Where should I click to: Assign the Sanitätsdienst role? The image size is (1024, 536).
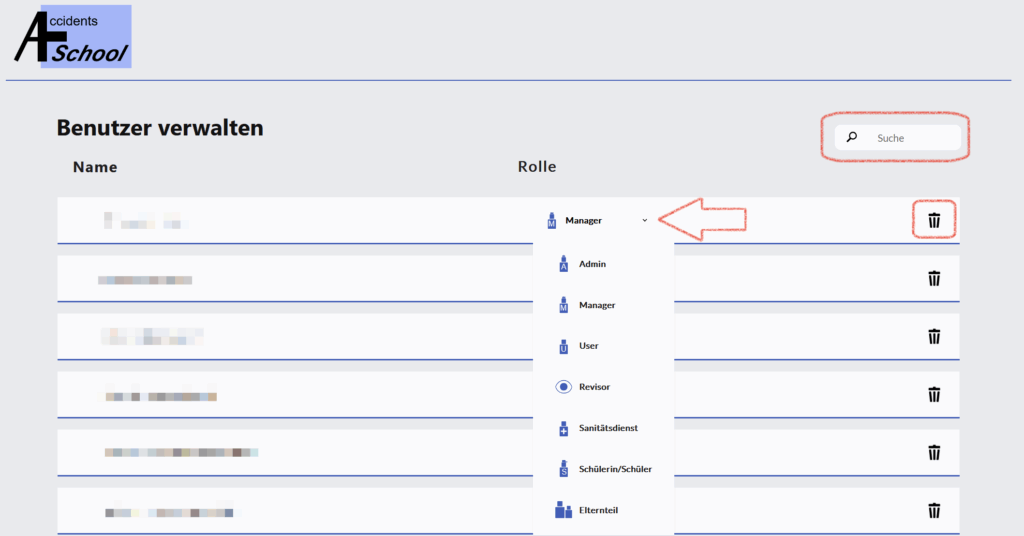coord(608,428)
